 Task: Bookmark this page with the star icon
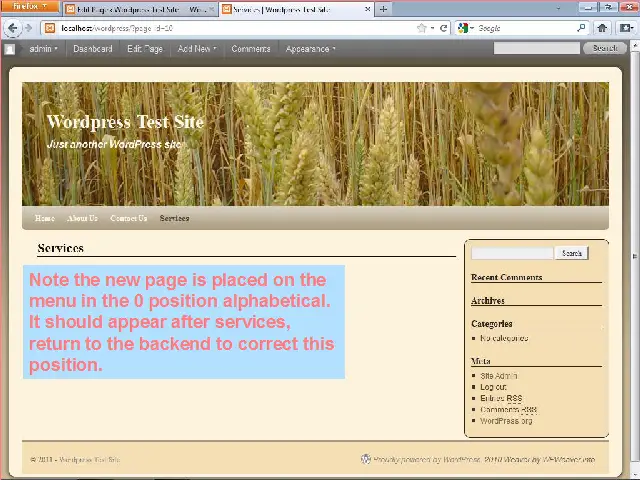pyautogui.click(x=422, y=28)
